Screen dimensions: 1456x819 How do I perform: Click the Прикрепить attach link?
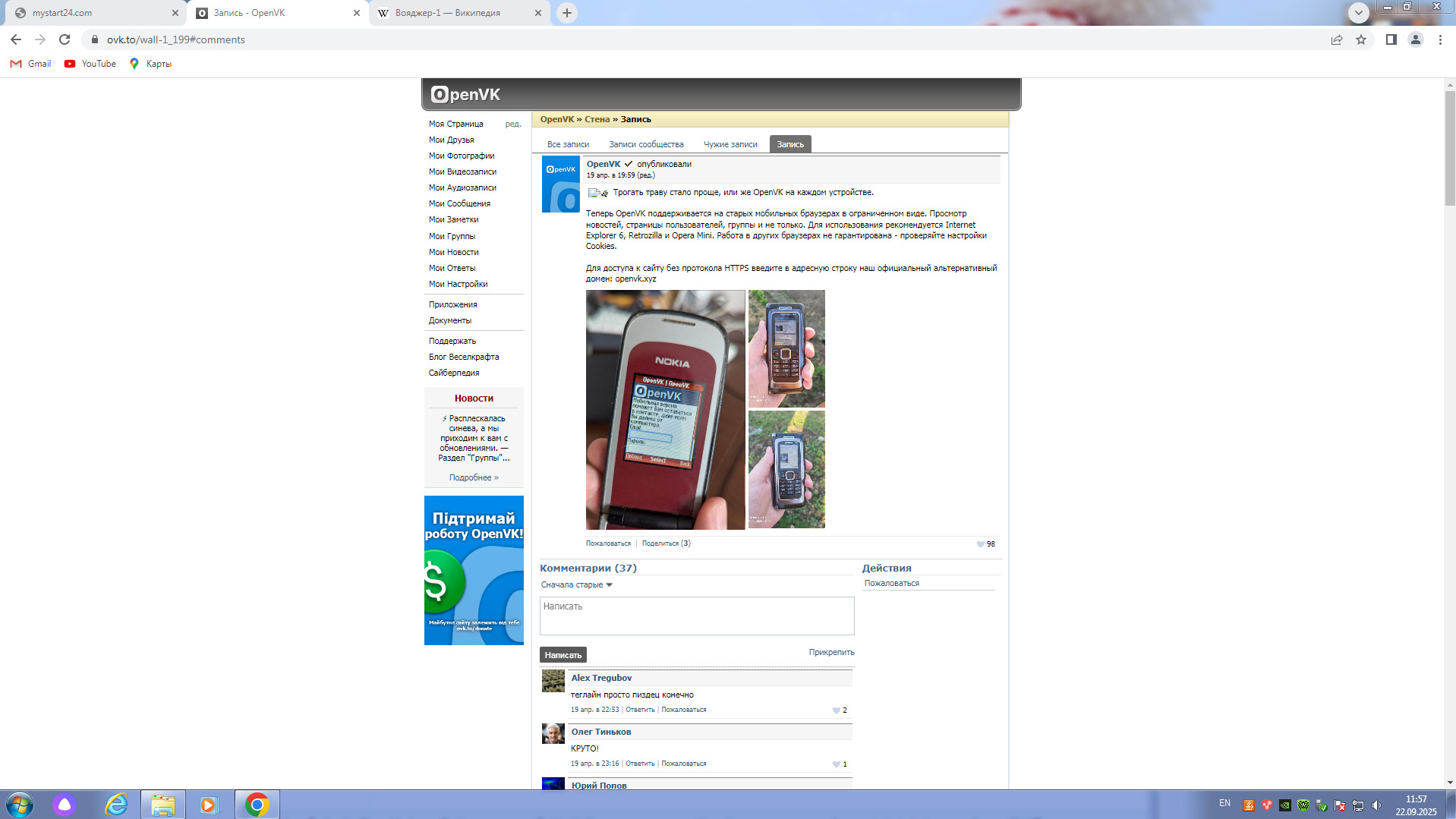pos(831,653)
